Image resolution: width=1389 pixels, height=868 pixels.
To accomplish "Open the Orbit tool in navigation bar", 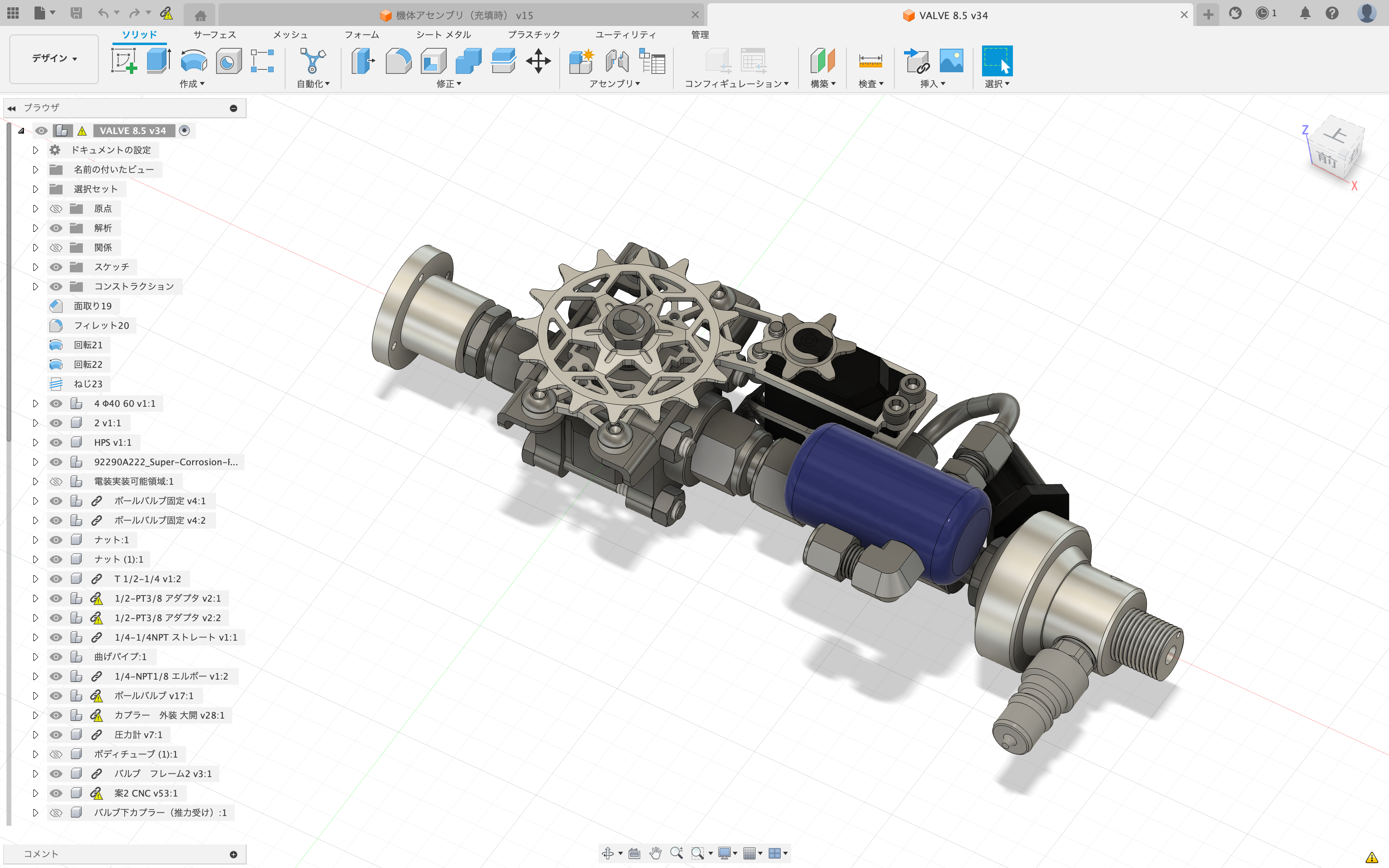I will click(608, 853).
